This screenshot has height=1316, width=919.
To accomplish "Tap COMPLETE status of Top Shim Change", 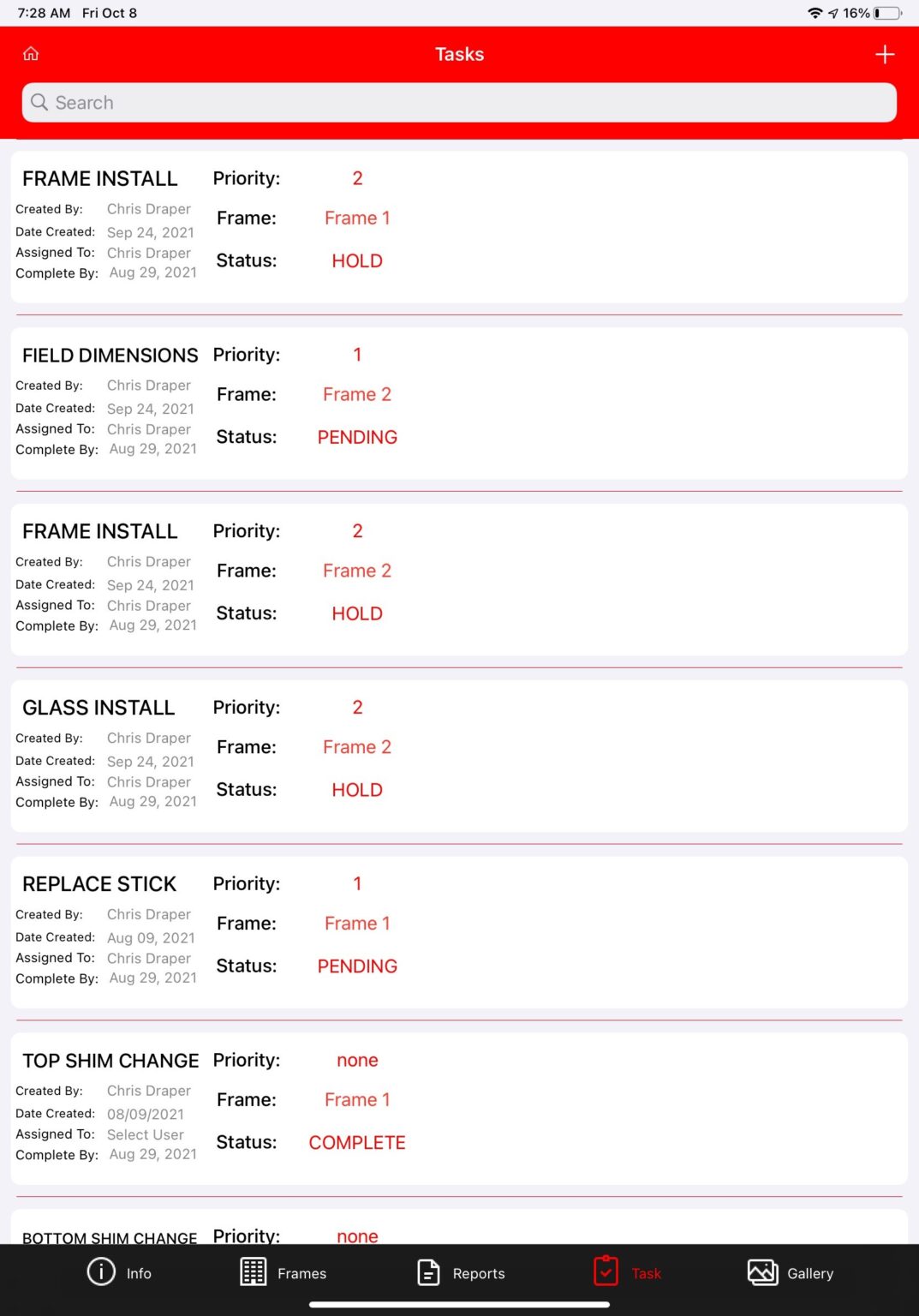I will point(357,1143).
